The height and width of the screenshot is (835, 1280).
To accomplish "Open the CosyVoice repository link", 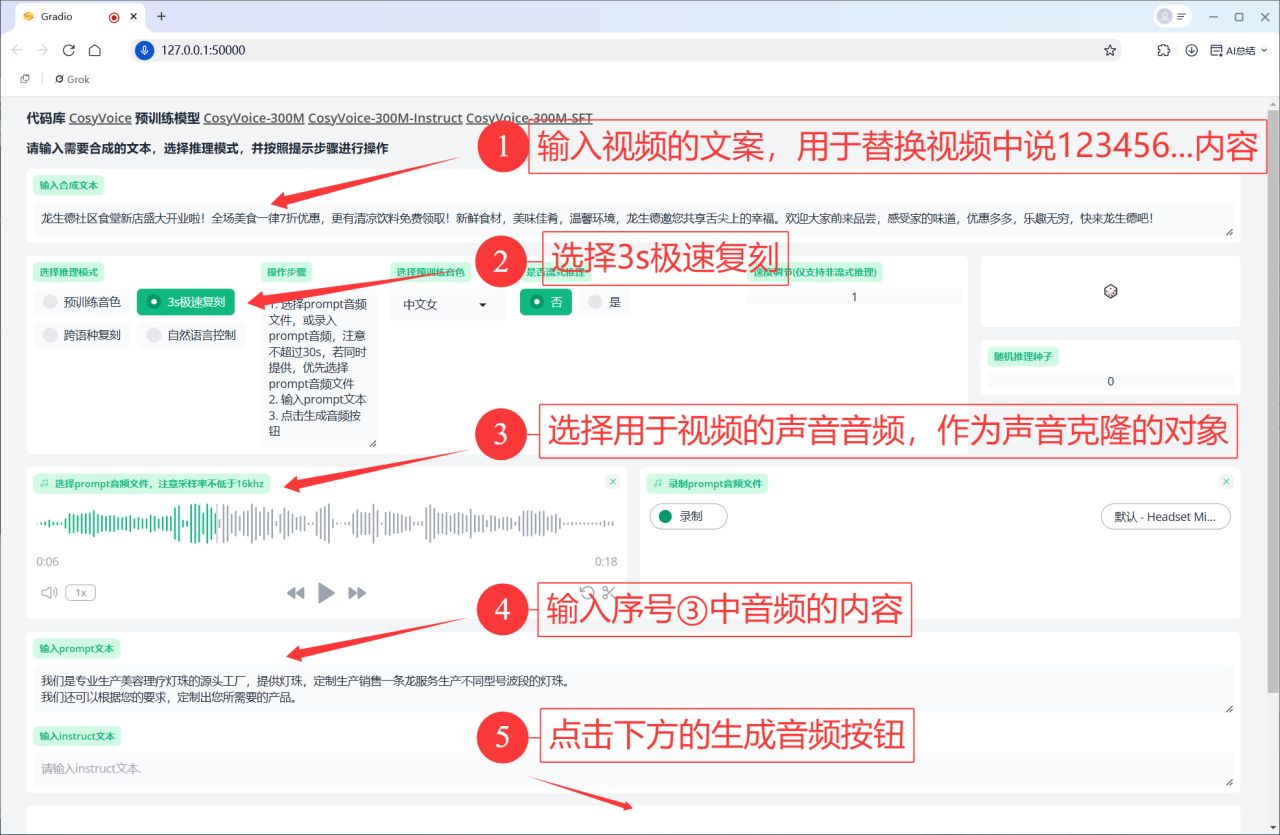I will tap(100, 118).
